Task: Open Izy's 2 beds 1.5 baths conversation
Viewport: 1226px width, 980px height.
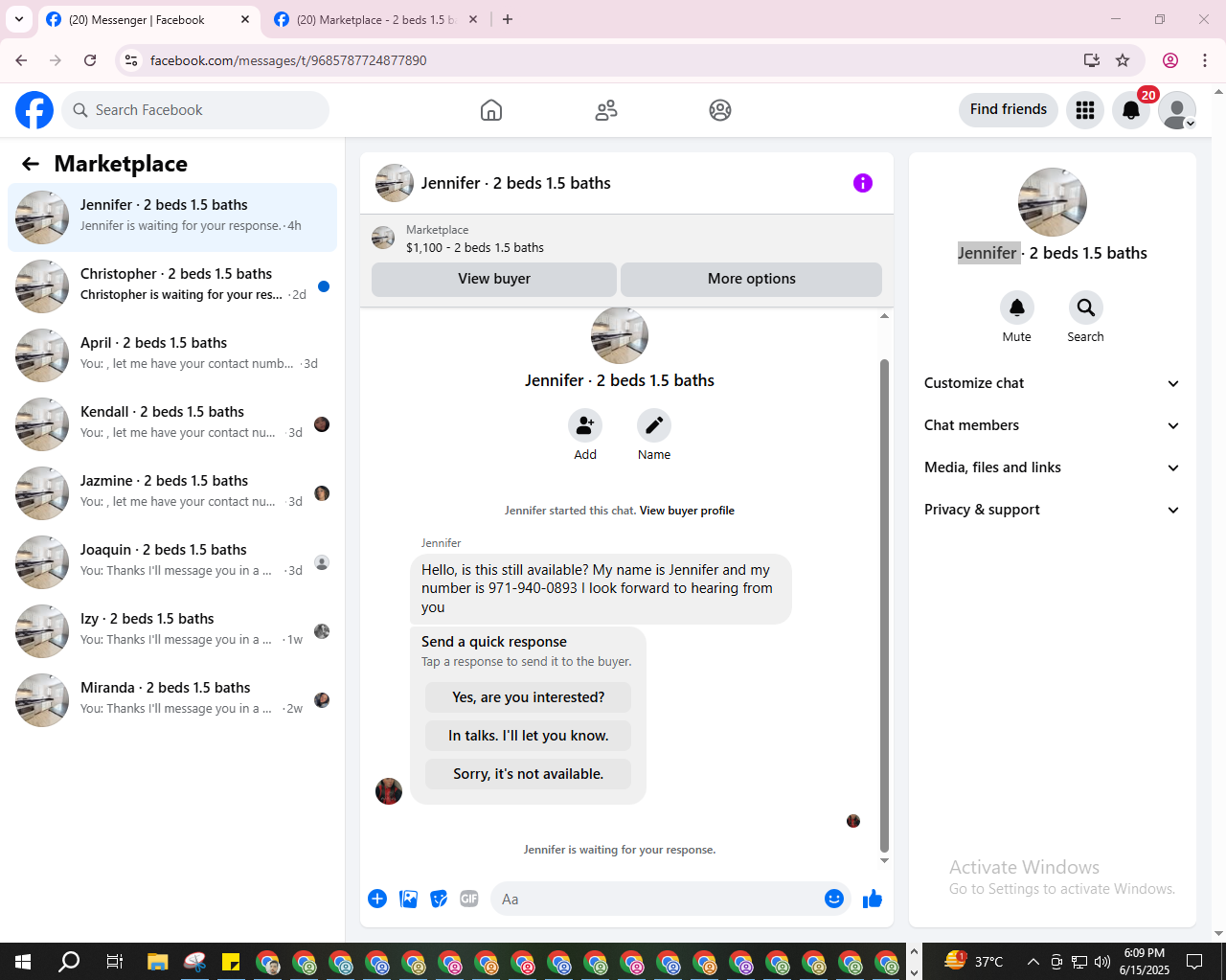Action: (172, 631)
